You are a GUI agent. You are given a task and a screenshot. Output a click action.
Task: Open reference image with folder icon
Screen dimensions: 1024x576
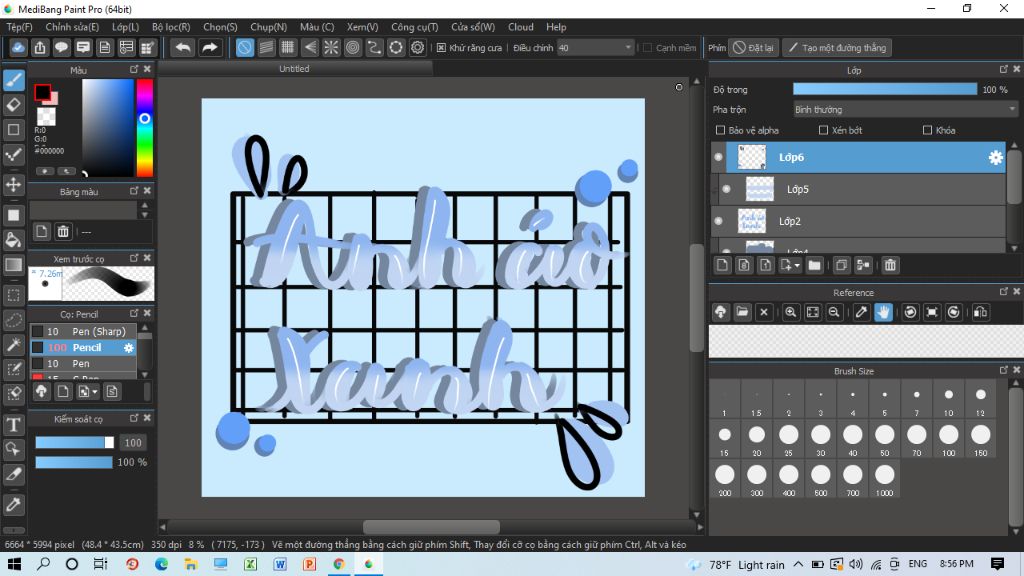point(743,312)
